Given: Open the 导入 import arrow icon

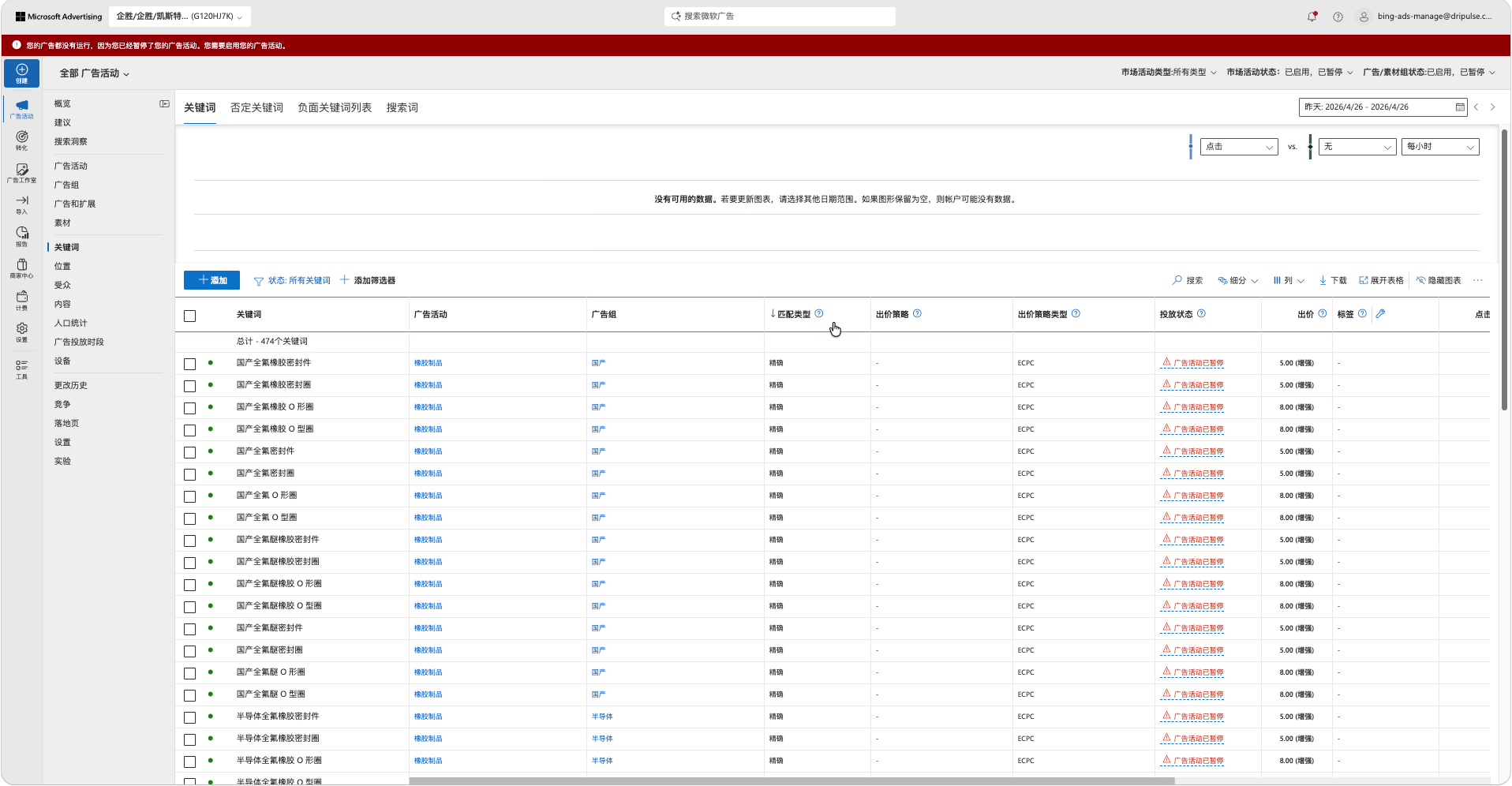Looking at the screenshot, I should point(21,204).
